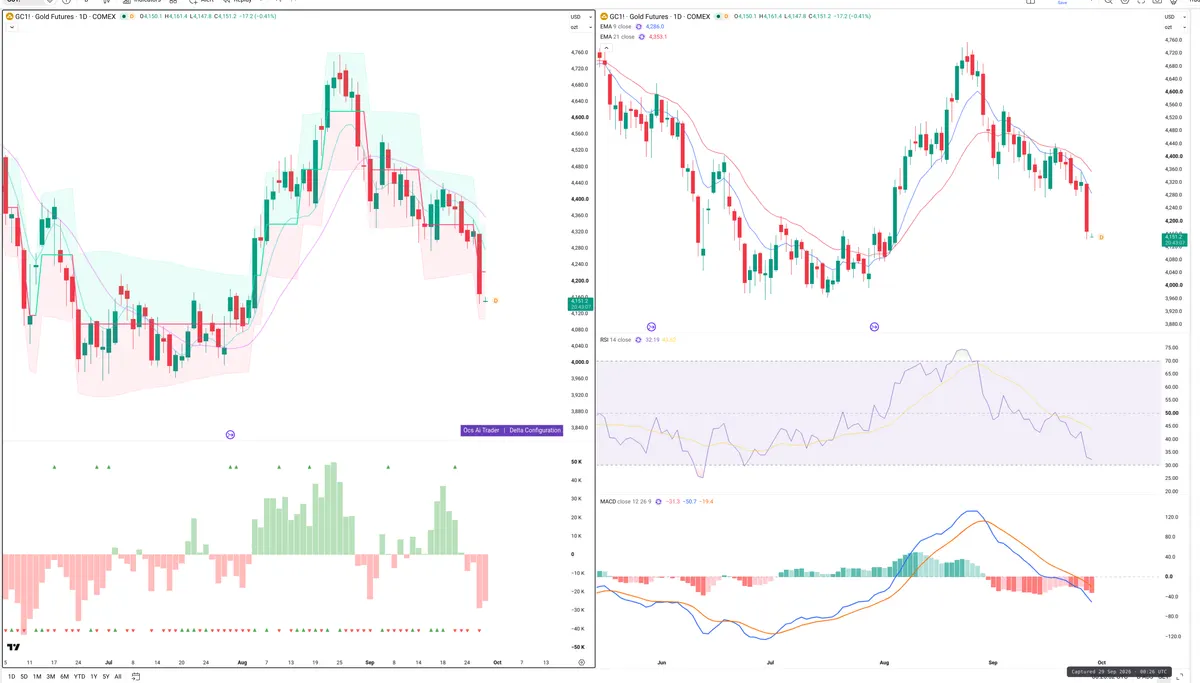Select the All time range
The width and height of the screenshot is (1200, 683).
coord(118,677)
